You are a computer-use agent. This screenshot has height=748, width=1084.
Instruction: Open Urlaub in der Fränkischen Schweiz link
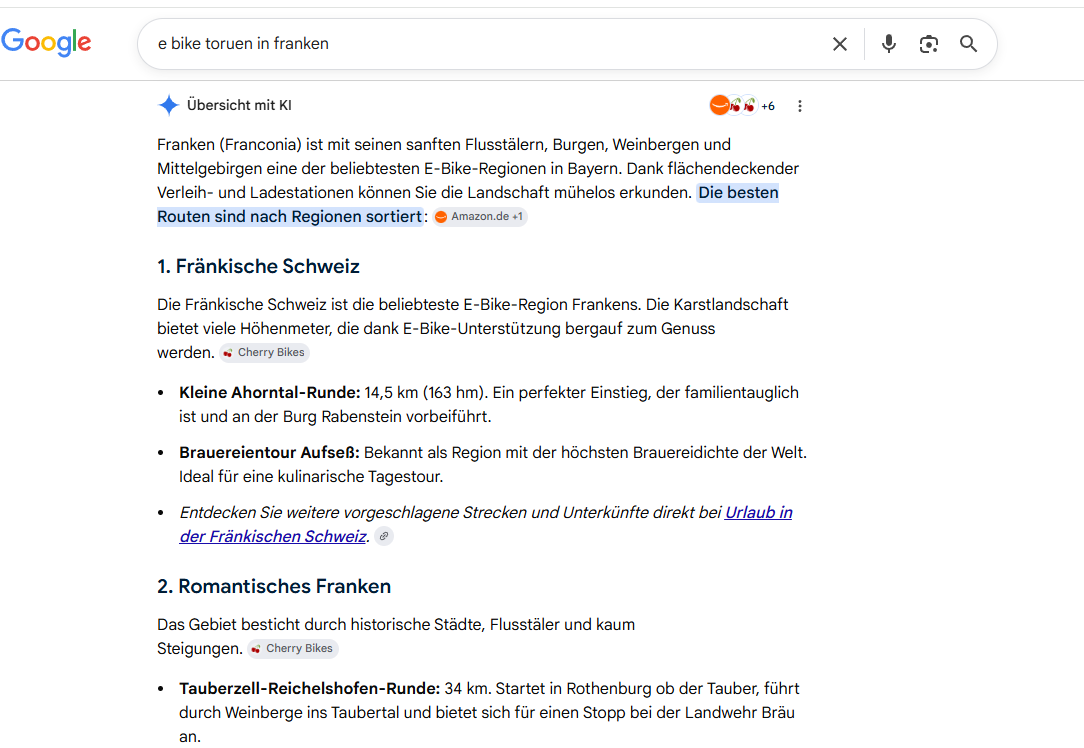coord(485,524)
